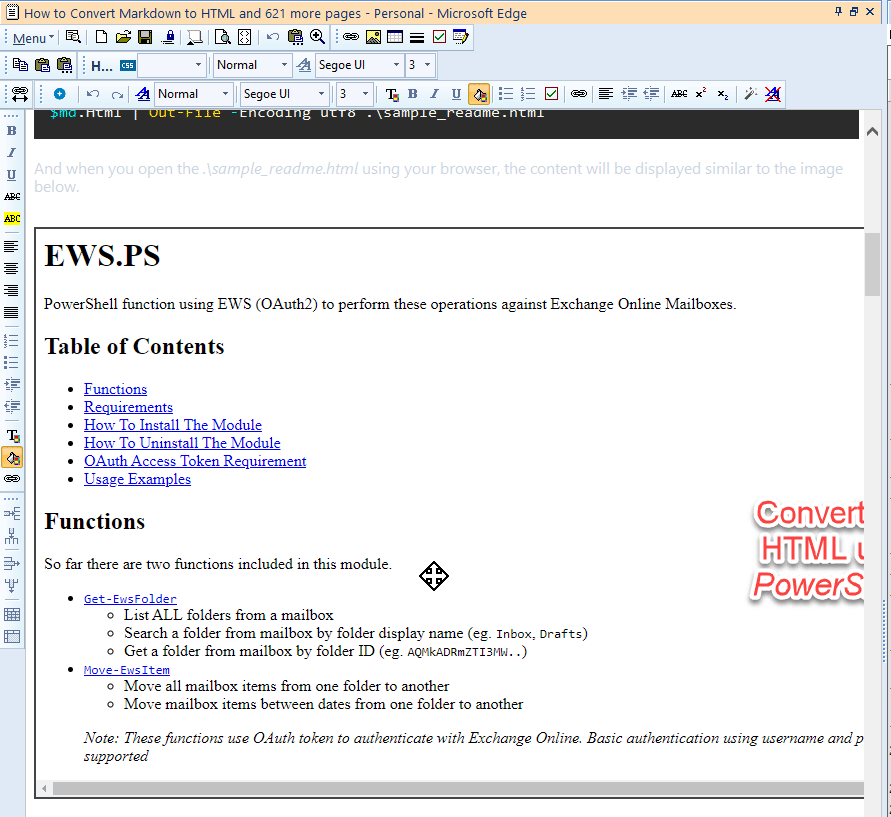891x817 pixels.
Task: Click the scroll up arrow of the vertical scrollbar
Action: click(872, 132)
